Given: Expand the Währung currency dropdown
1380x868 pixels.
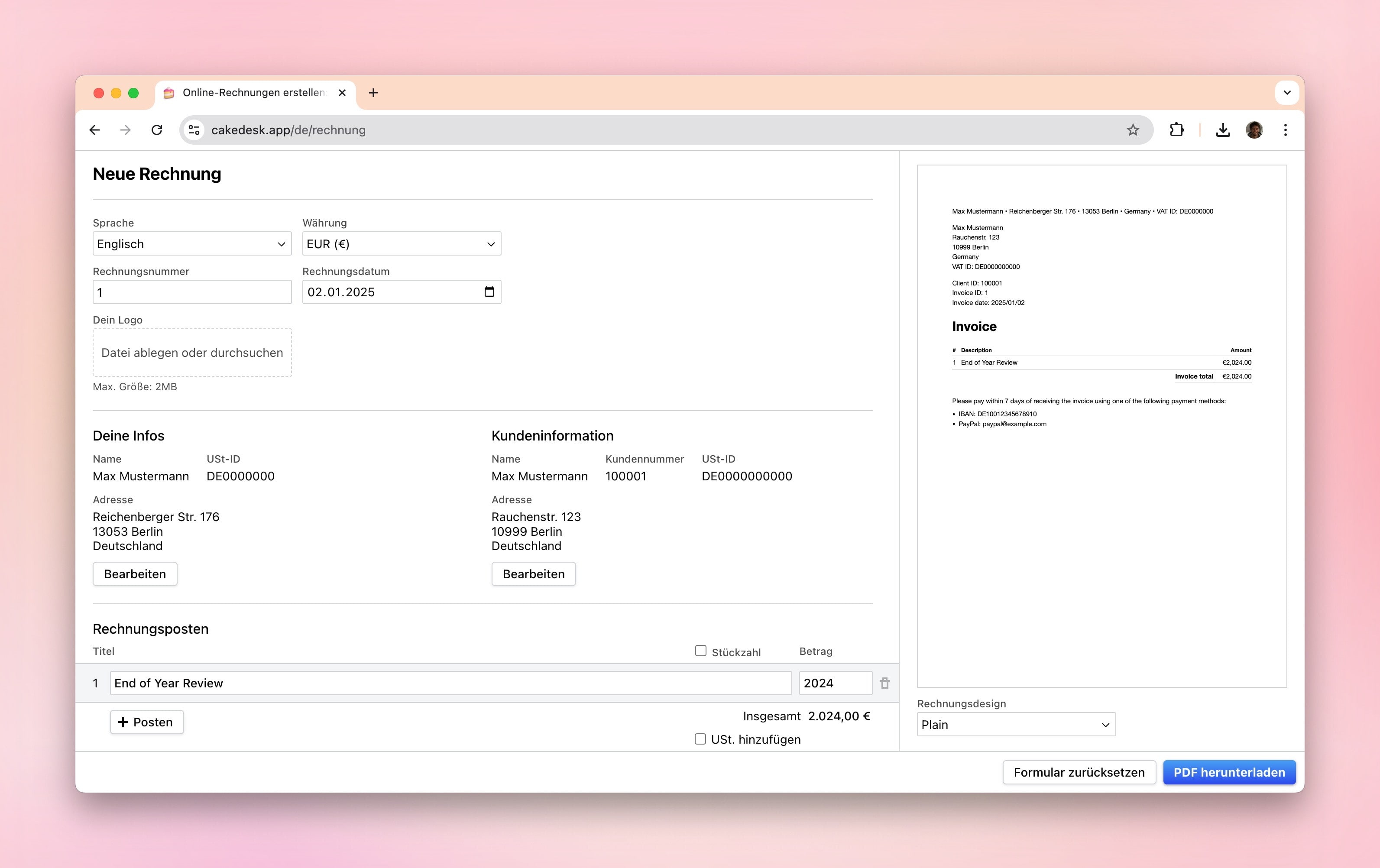Looking at the screenshot, I should (401, 244).
